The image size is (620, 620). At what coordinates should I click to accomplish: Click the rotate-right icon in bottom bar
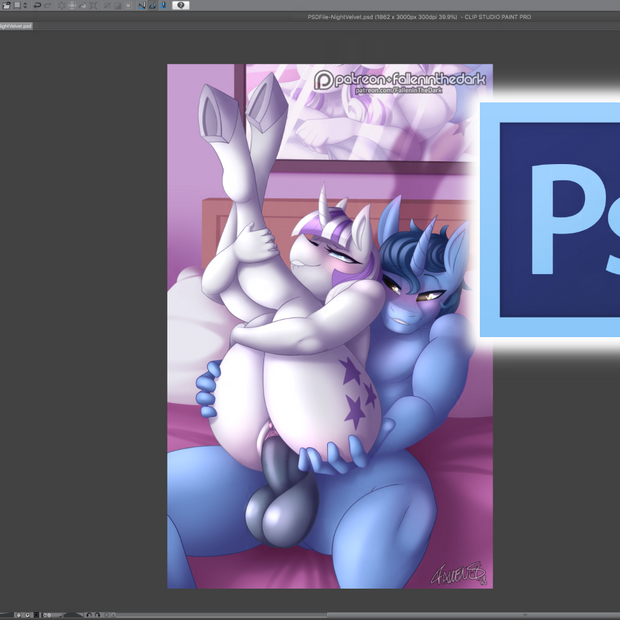click(x=97, y=615)
